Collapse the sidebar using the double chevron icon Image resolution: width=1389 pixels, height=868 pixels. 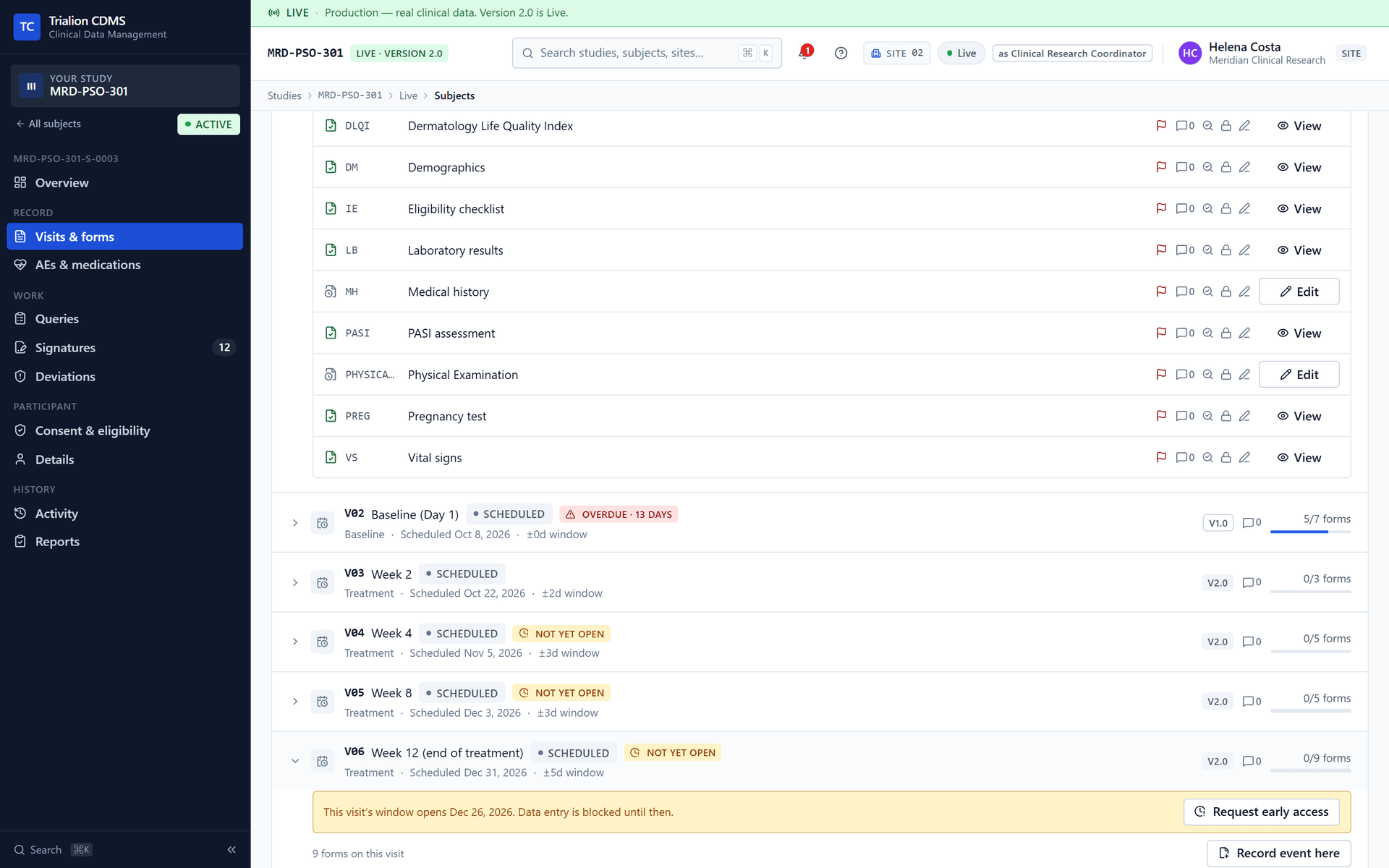coord(231,849)
